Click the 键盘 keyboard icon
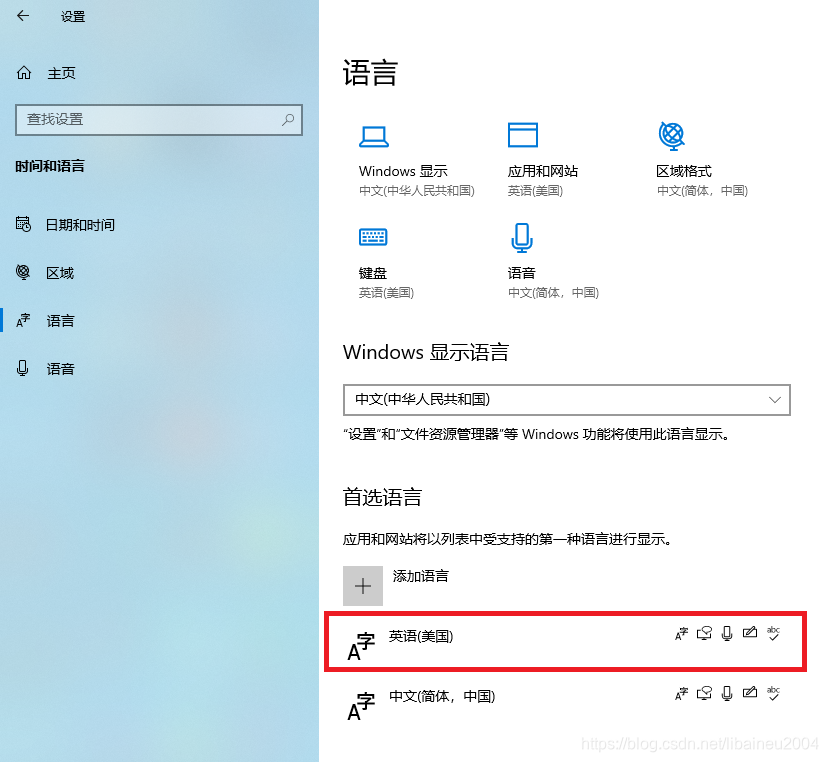This screenshot has width=828, height=762. [373, 237]
